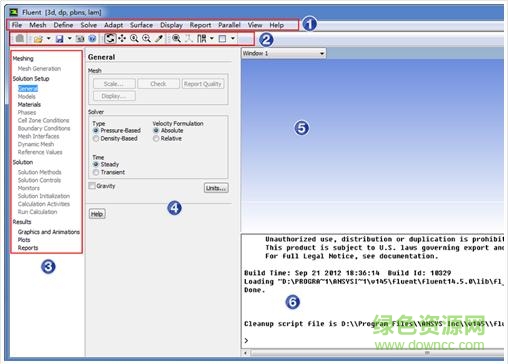Open the Surface menu
508x364 pixels.
(x=141, y=25)
